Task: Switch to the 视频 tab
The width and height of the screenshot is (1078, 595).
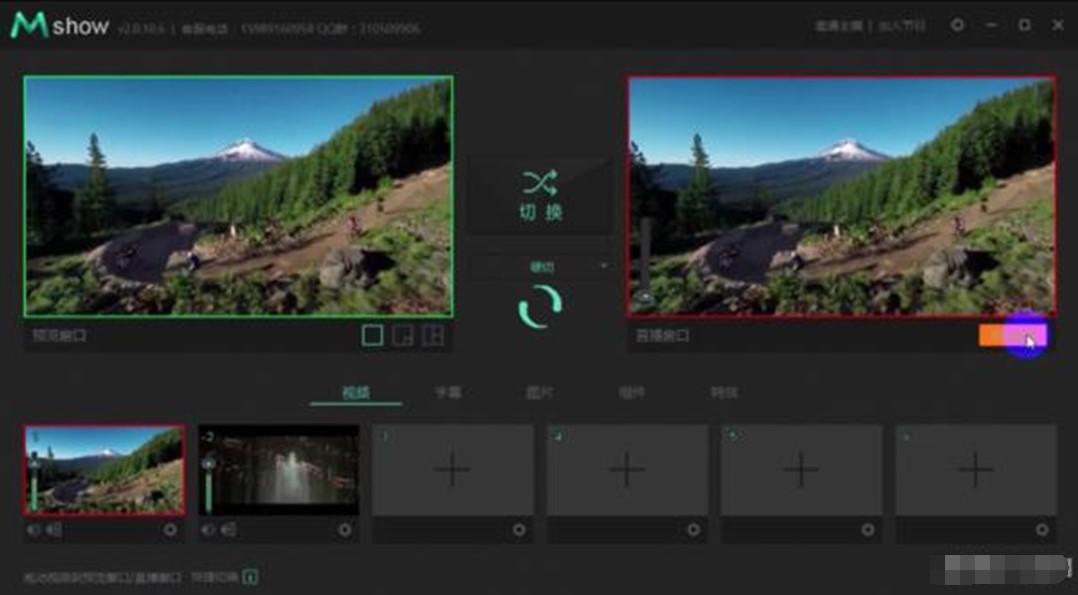Action: (355, 393)
